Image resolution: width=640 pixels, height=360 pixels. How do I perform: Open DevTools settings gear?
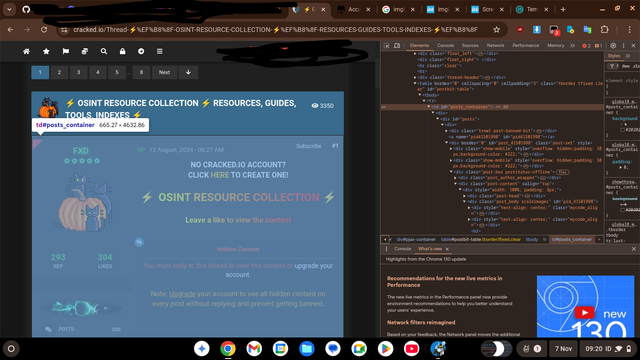(x=613, y=45)
